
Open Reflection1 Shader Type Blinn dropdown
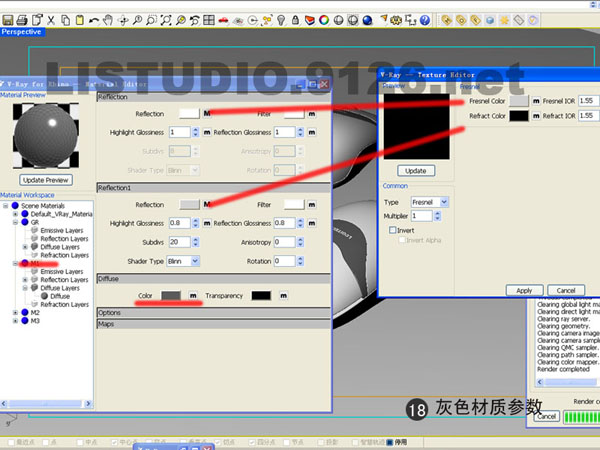click(x=183, y=261)
